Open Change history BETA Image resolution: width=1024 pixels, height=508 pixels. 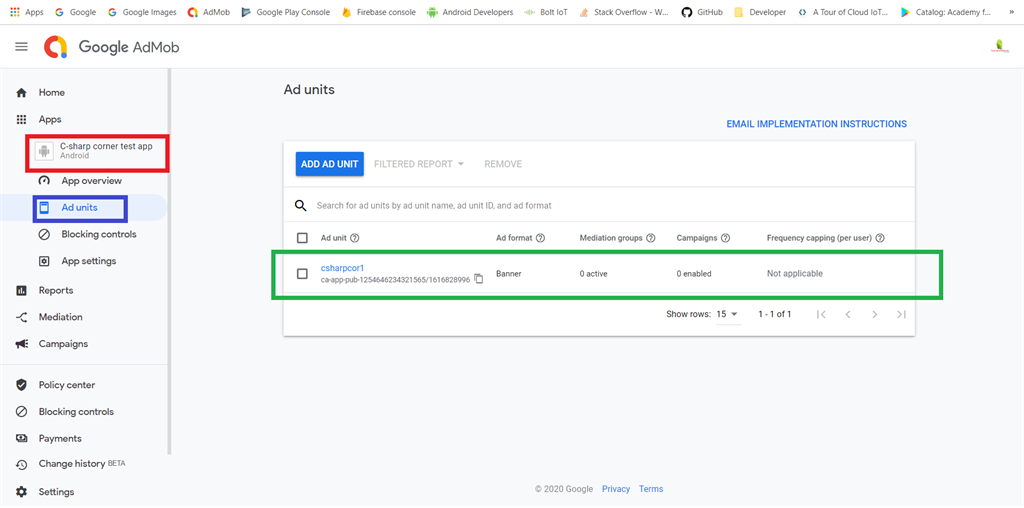point(82,464)
